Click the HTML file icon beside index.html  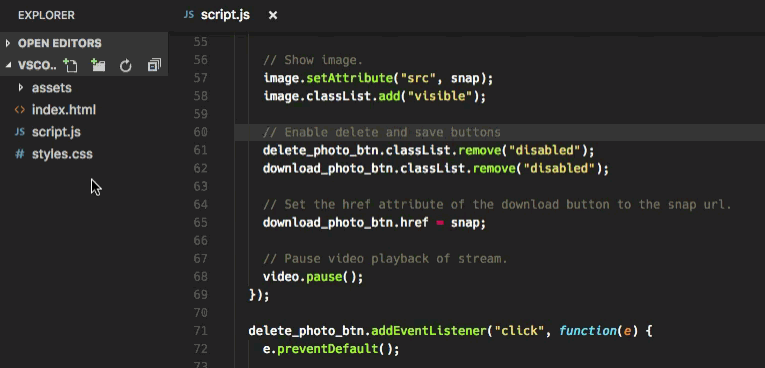point(20,110)
